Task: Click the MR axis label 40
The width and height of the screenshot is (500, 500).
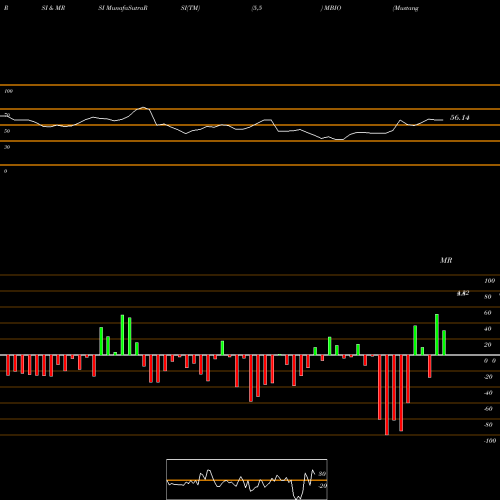Action: 487,329
